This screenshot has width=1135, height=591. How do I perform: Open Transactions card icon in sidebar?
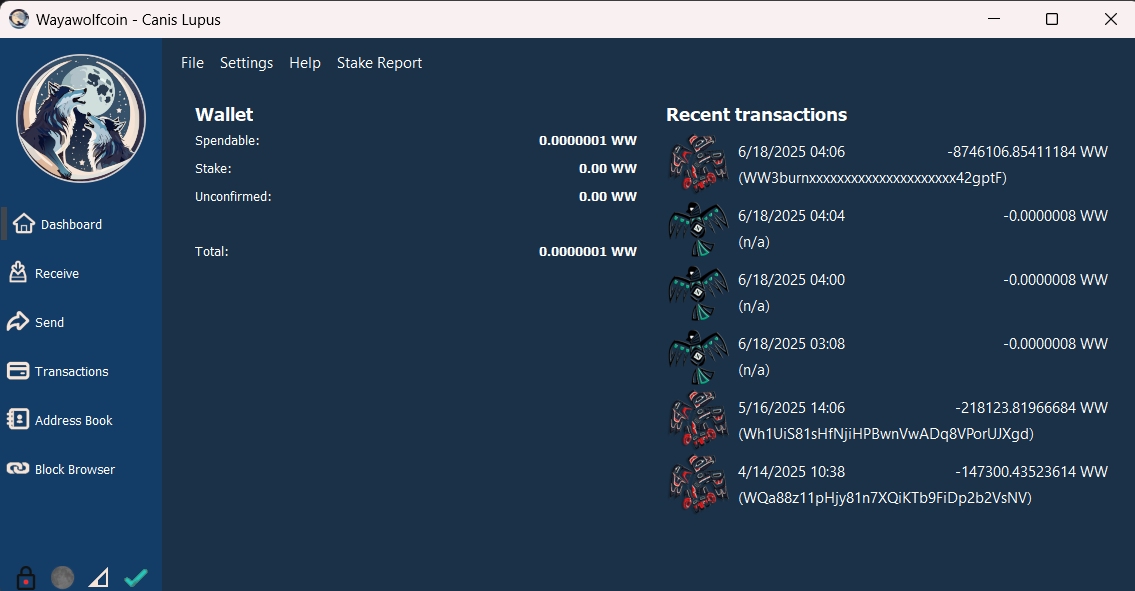point(17,371)
